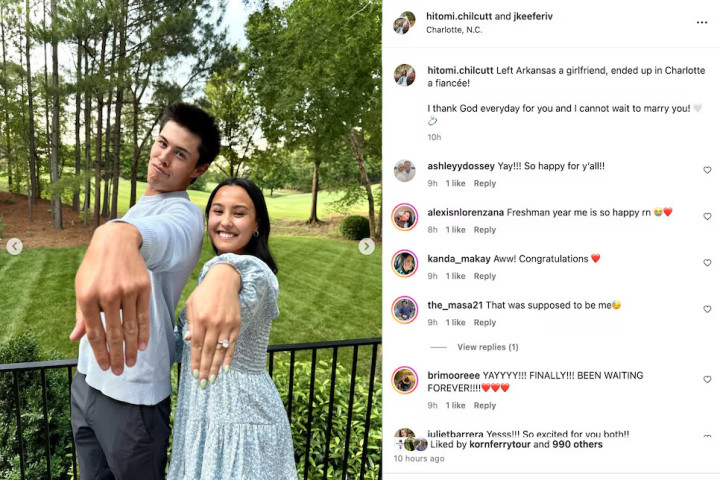Viewport: 720px width, 480px height.
Task: View alexisnlorenzana's story avatar
Action: pos(405,217)
